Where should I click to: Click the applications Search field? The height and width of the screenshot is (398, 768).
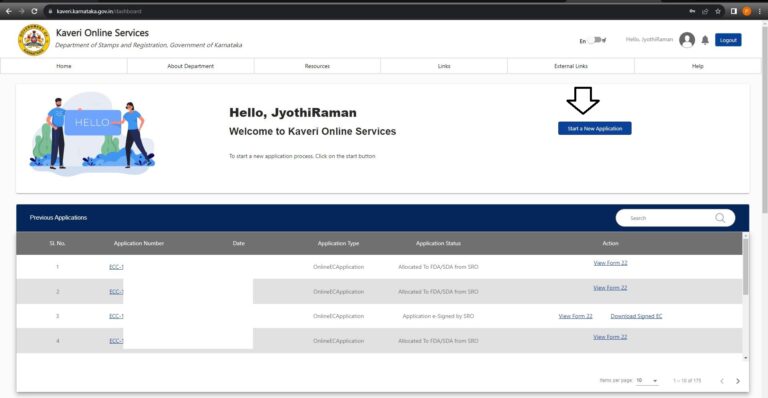(x=675, y=218)
